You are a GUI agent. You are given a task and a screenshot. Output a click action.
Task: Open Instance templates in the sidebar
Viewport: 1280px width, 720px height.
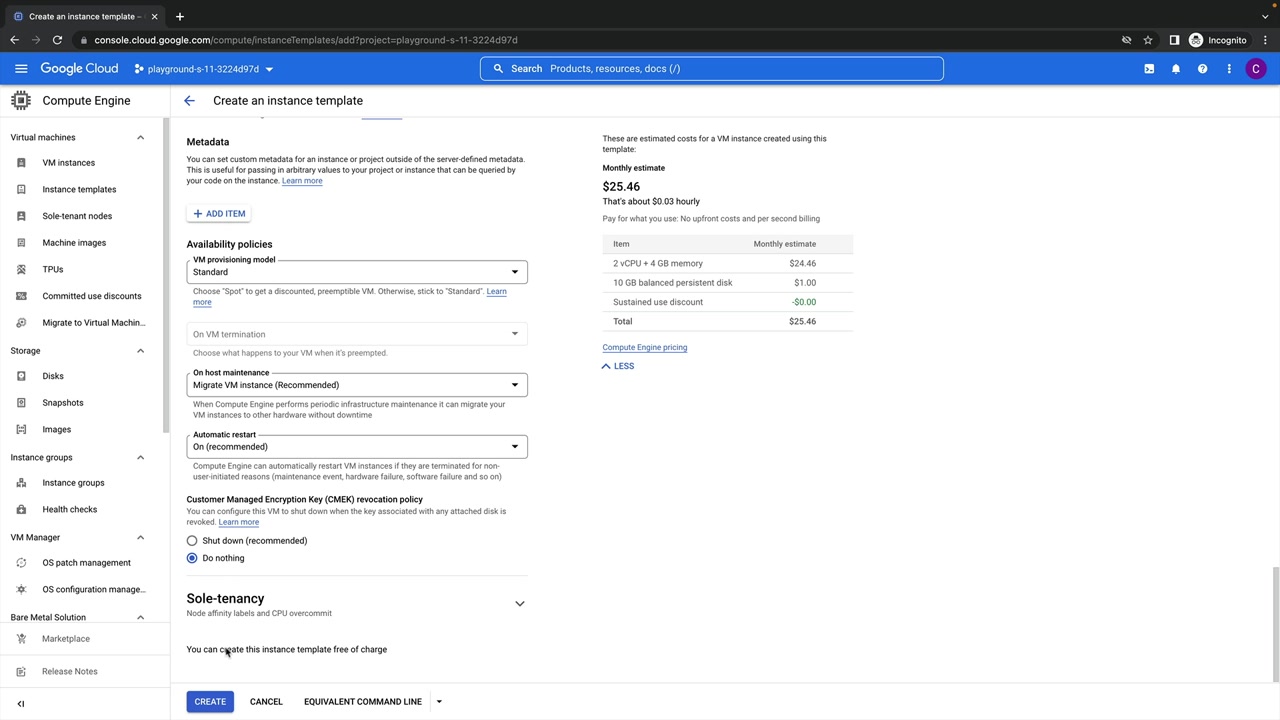79,190
